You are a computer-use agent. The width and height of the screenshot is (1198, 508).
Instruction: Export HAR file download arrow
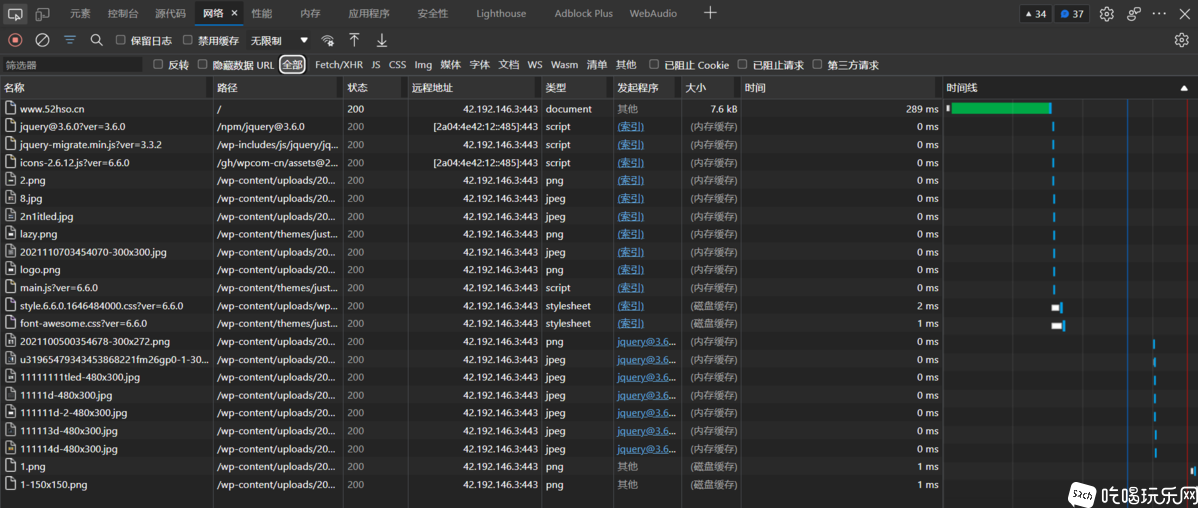pos(382,40)
